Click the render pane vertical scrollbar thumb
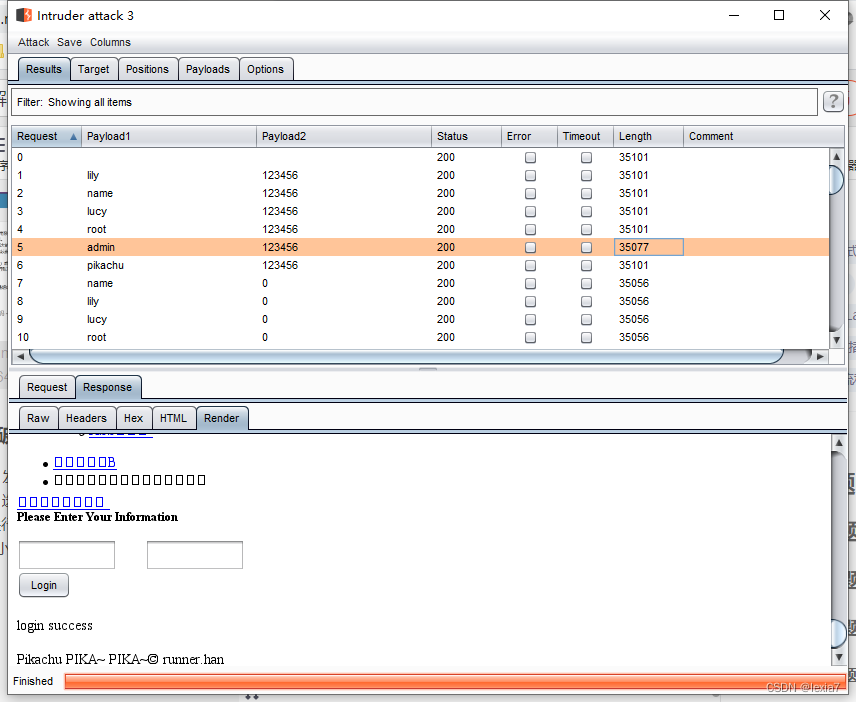Viewport: 856px width, 702px height. click(x=839, y=632)
